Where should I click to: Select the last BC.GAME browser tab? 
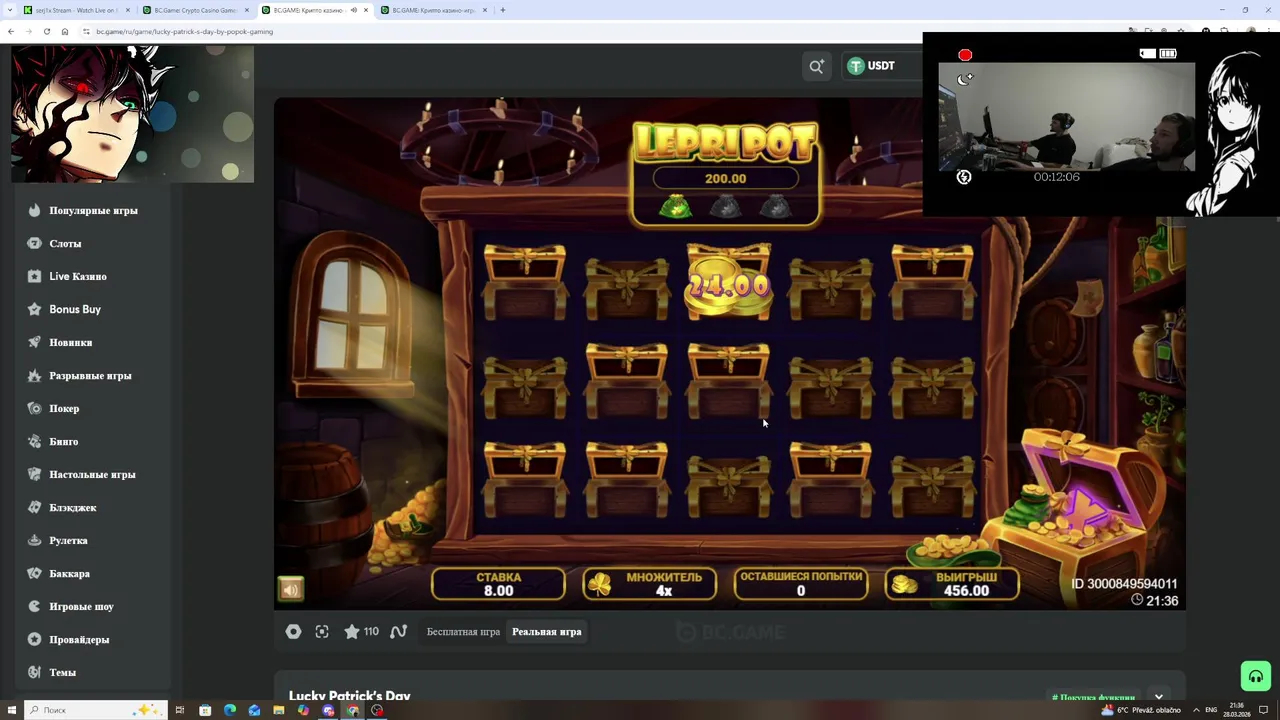tap(432, 10)
